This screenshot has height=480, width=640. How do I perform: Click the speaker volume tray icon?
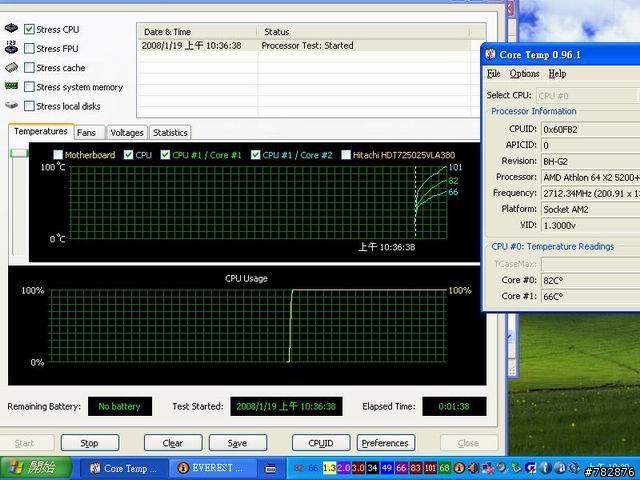coord(473,468)
